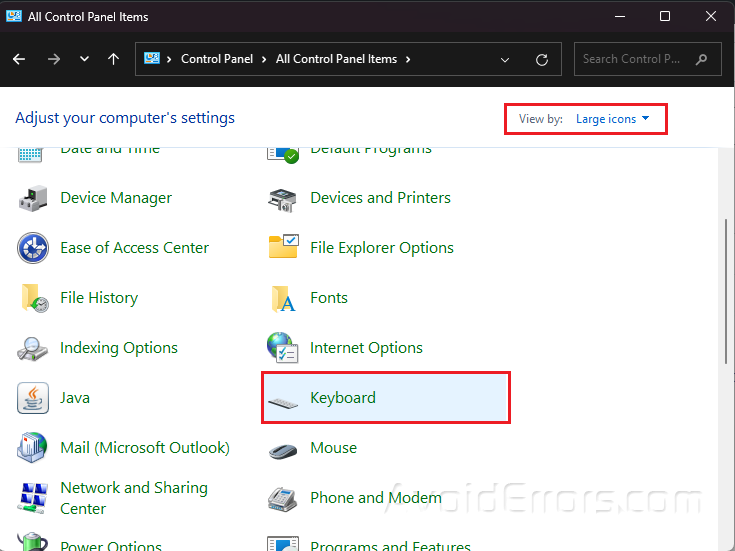Click the Internet Options globe icon

click(x=283, y=348)
